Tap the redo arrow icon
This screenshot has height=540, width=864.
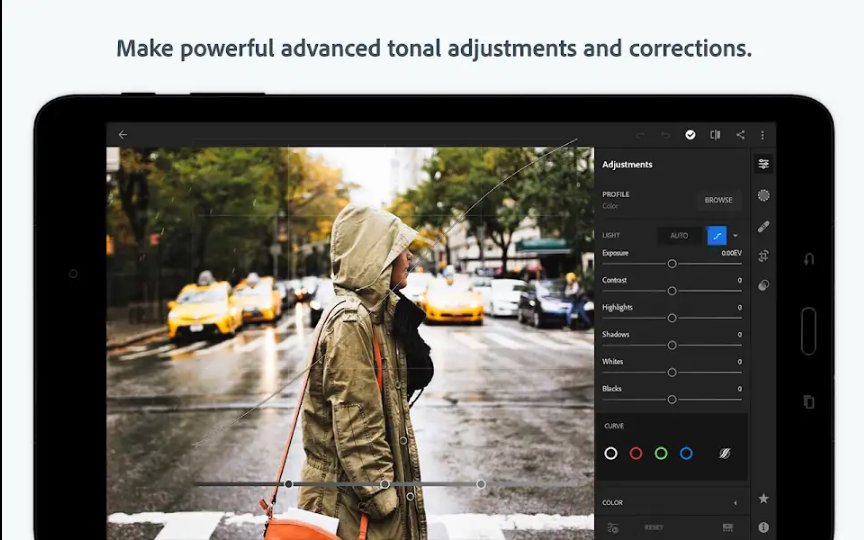point(640,135)
